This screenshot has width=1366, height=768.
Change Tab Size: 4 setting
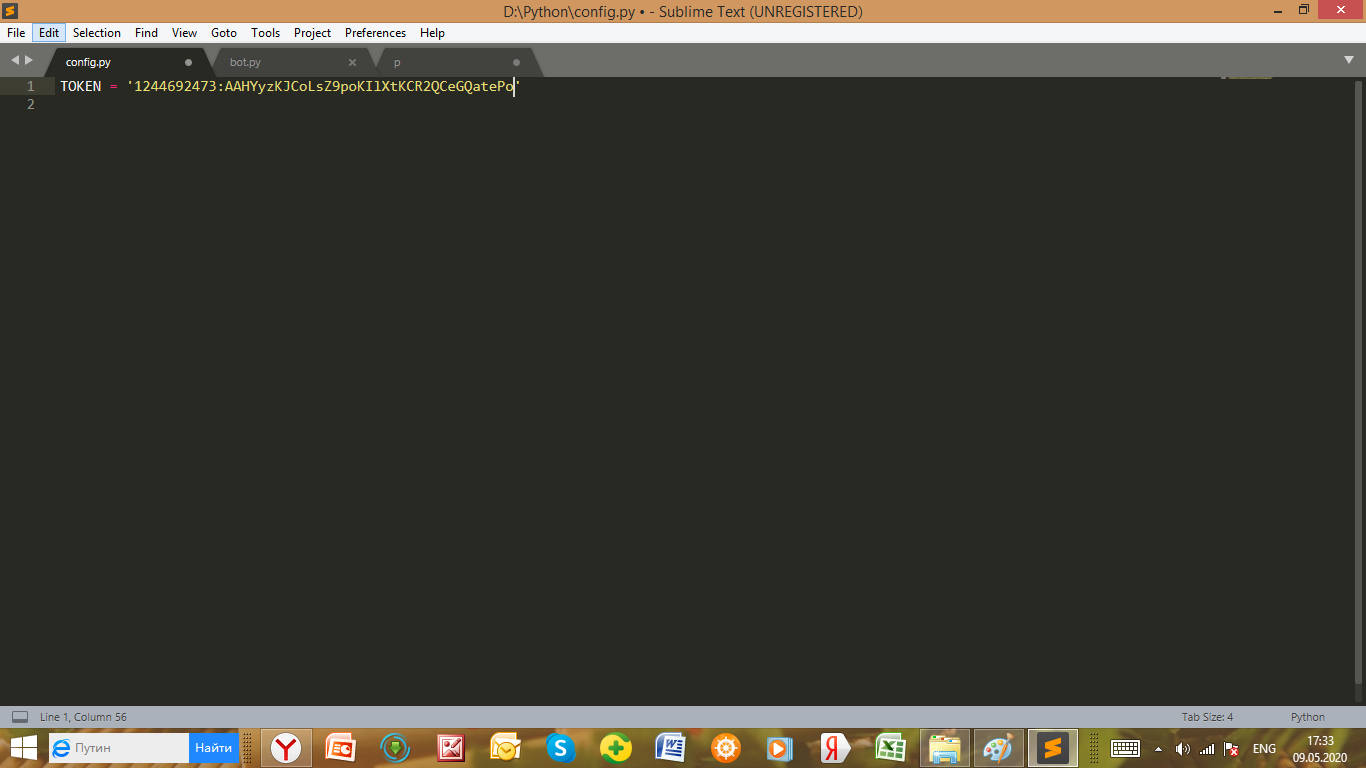1207,717
